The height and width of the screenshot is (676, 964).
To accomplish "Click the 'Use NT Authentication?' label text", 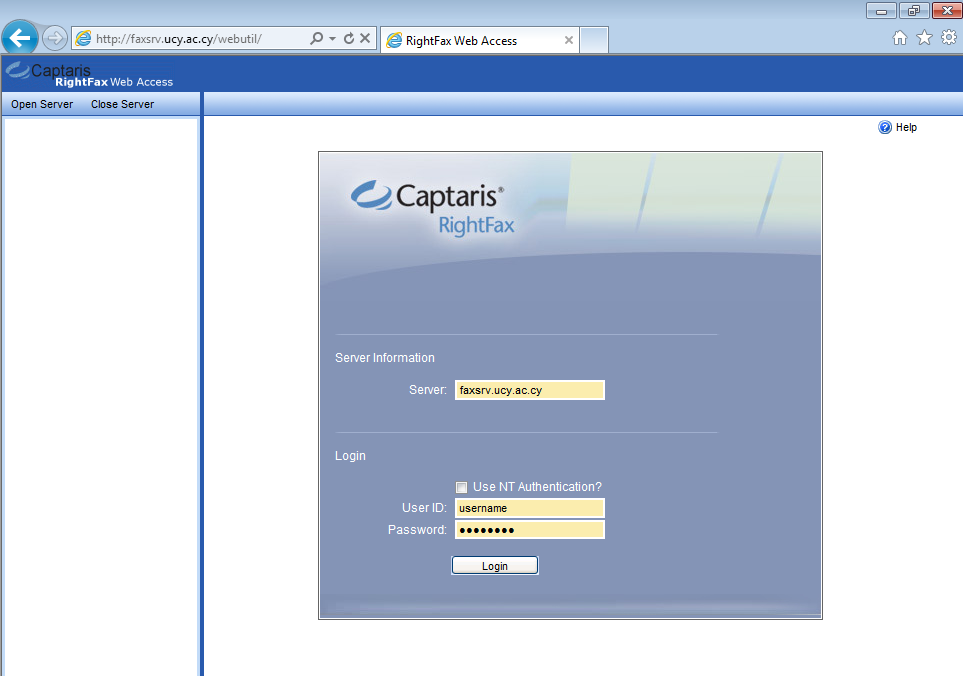I will (x=537, y=487).
